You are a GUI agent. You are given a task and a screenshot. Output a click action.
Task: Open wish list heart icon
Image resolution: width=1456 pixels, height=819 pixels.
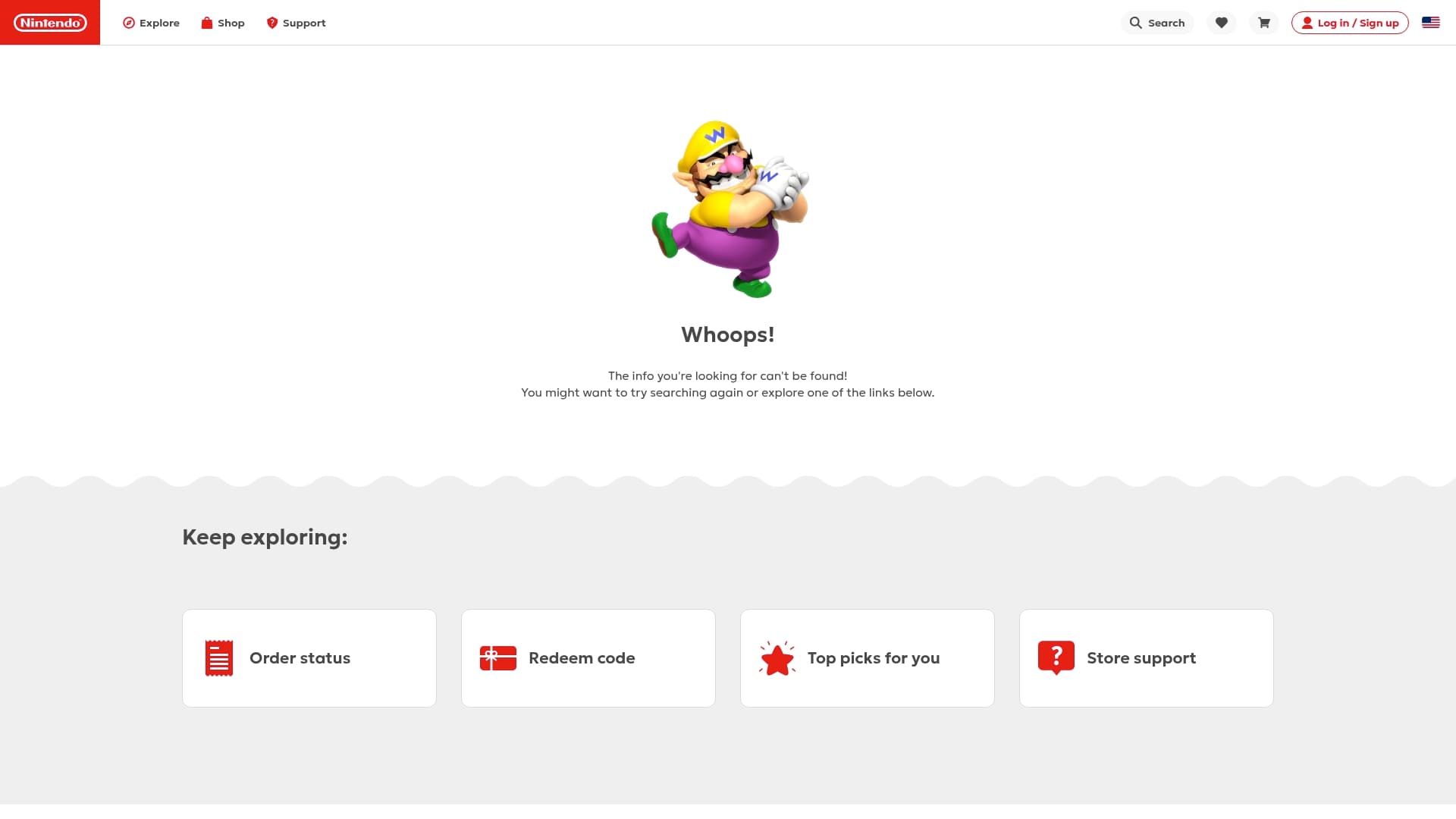(x=1222, y=23)
